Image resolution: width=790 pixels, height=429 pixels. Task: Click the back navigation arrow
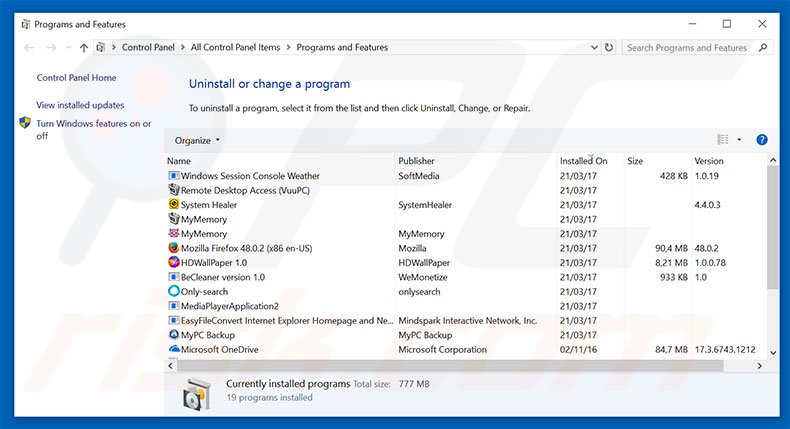29,47
